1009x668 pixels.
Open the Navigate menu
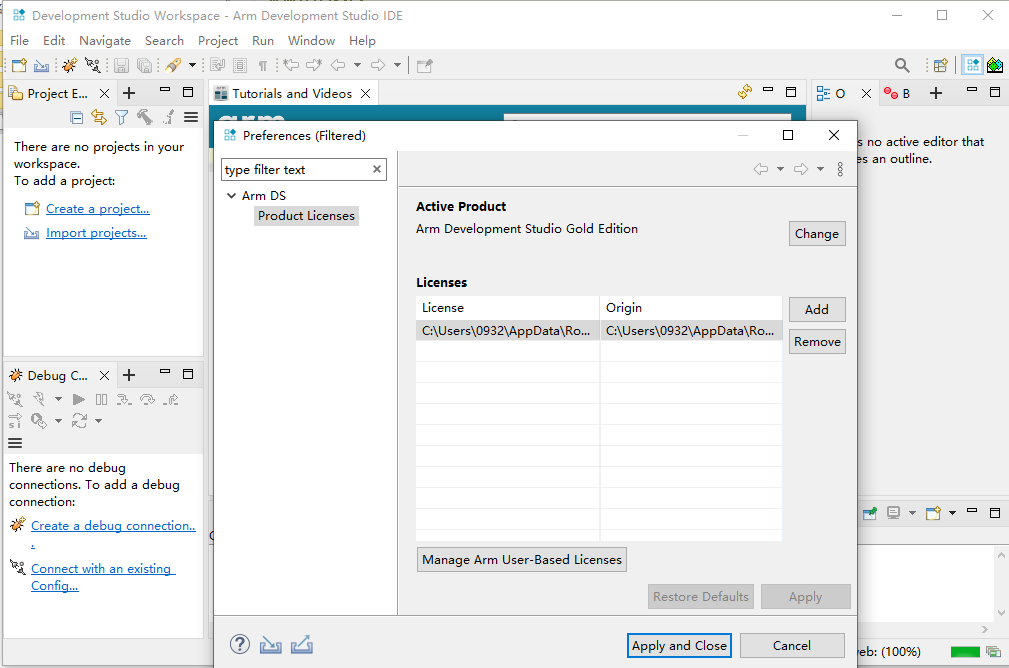(105, 41)
